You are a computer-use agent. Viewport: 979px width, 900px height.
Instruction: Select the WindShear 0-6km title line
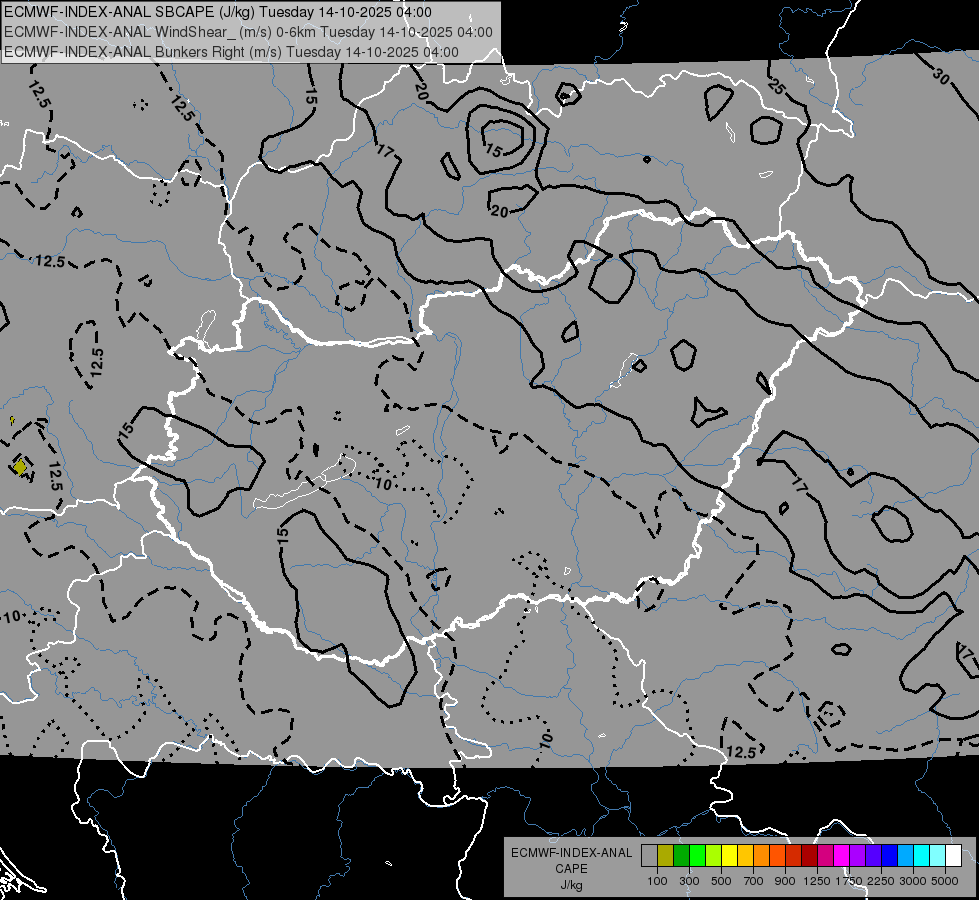(x=248, y=32)
